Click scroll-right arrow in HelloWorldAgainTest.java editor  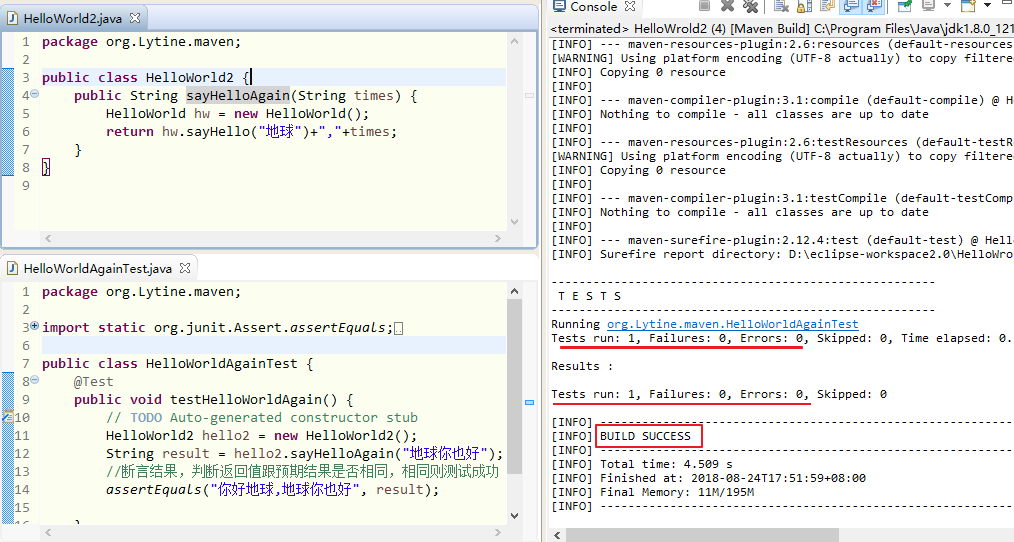pyautogui.click(x=498, y=532)
